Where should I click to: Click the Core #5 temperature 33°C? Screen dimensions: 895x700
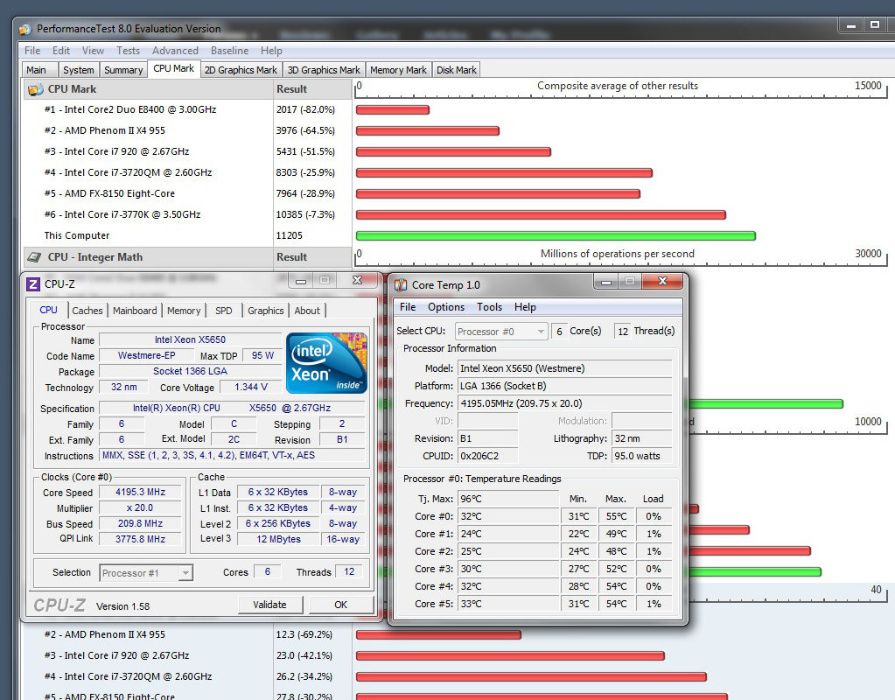click(508, 604)
